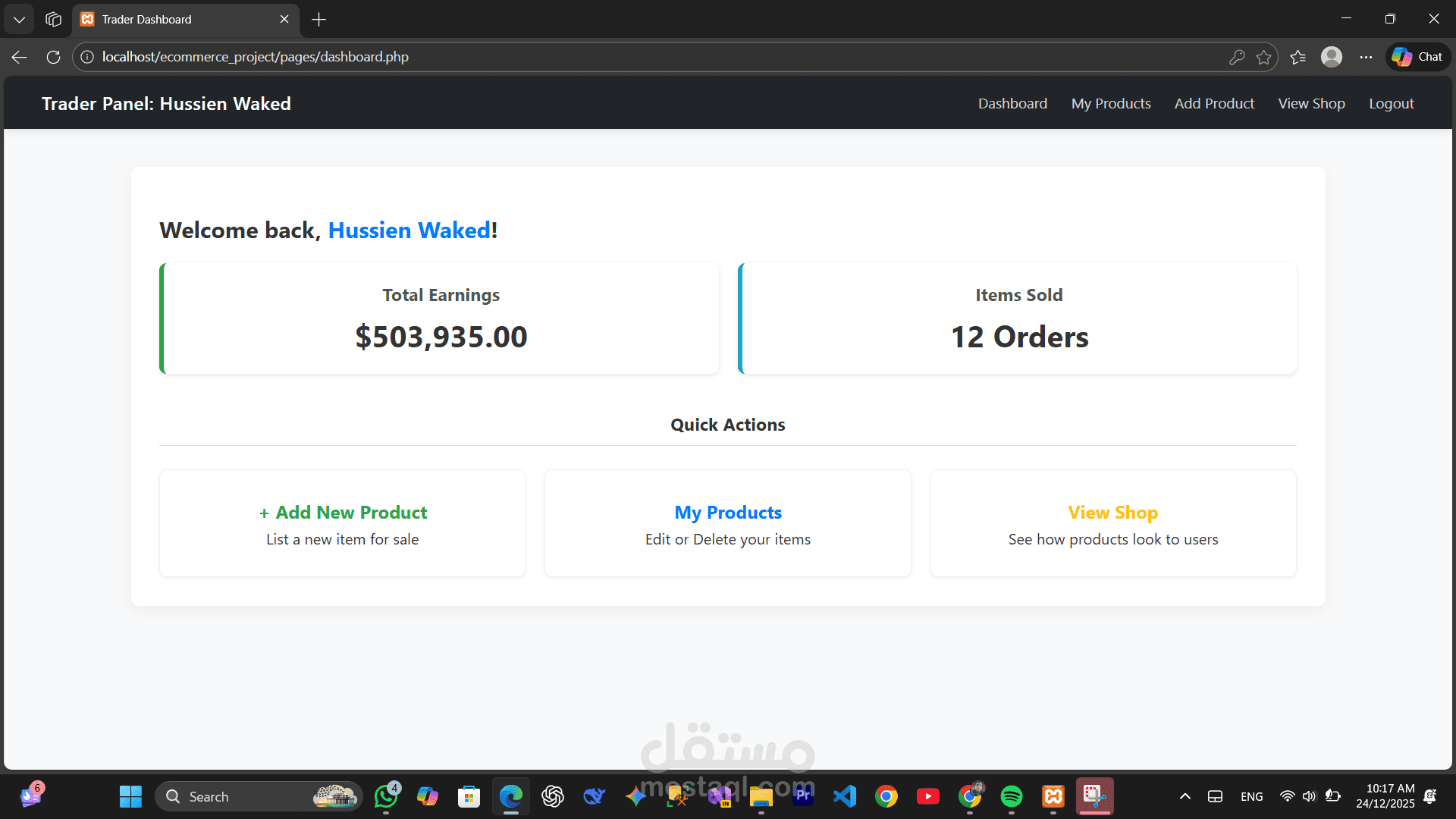The height and width of the screenshot is (819, 1456).
Task: Switch ENG input language indicator
Action: click(x=1252, y=796)
